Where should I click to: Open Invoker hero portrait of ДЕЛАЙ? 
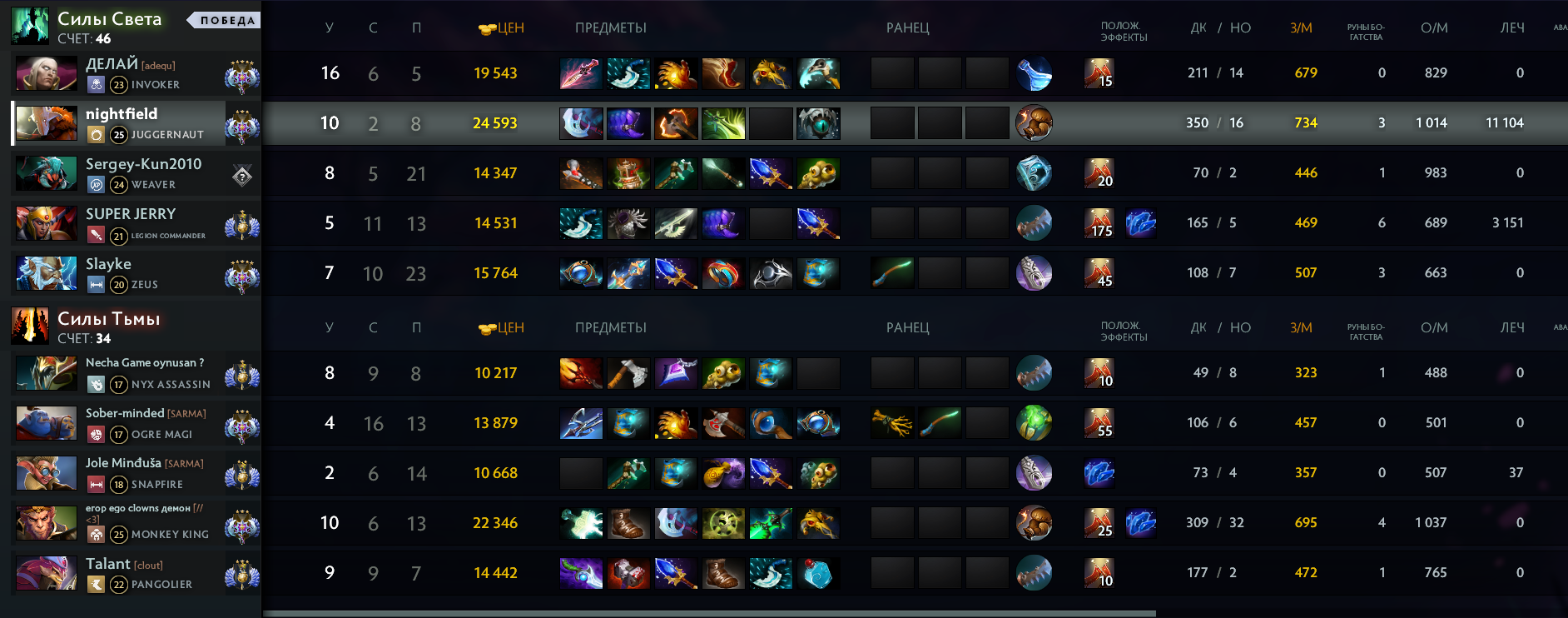tap(47, 73)
